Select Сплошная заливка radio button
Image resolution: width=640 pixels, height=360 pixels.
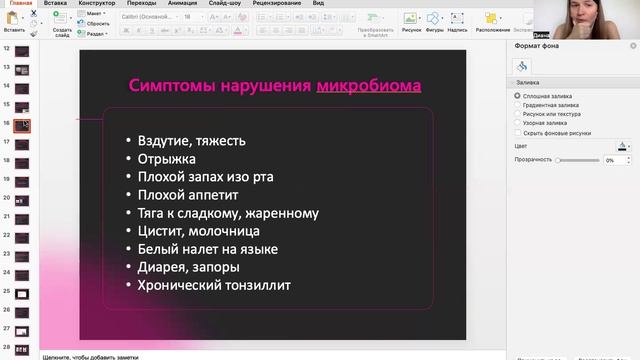(517, 96)
